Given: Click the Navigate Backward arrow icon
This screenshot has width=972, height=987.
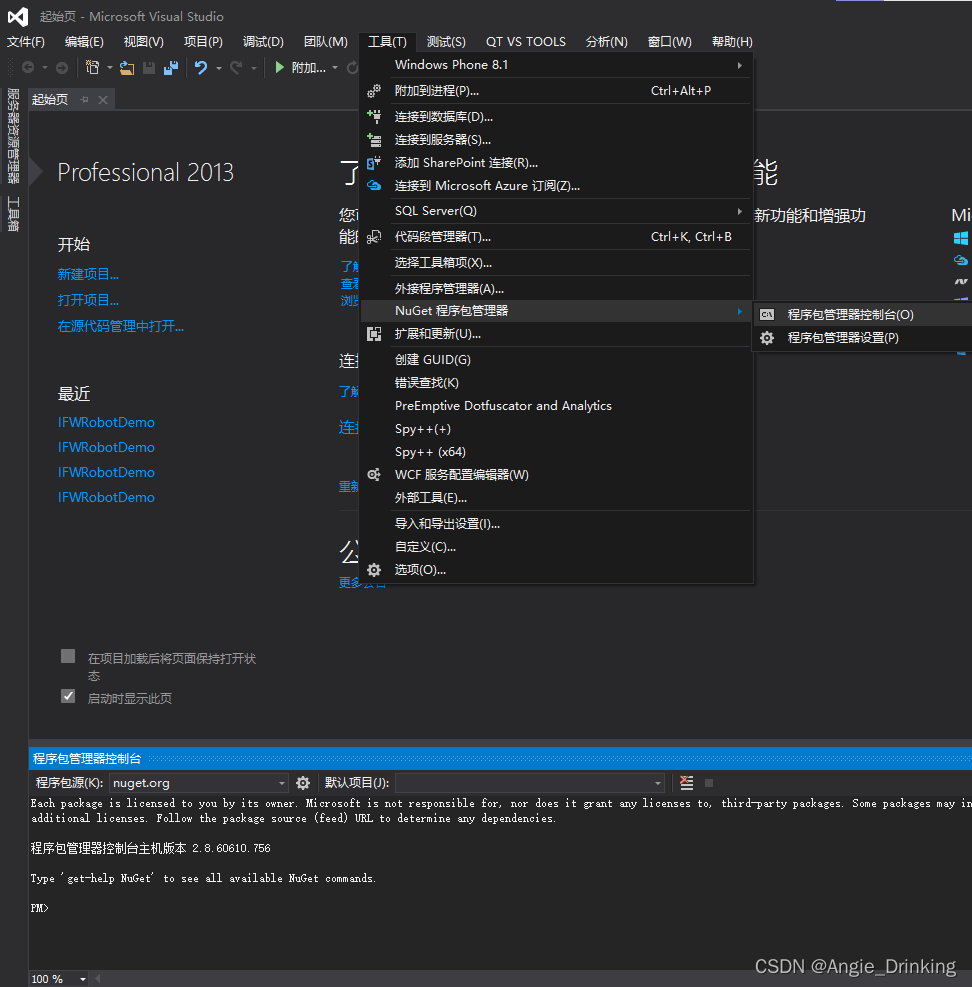Looking at the screenshot, I should tap(28, 67).
